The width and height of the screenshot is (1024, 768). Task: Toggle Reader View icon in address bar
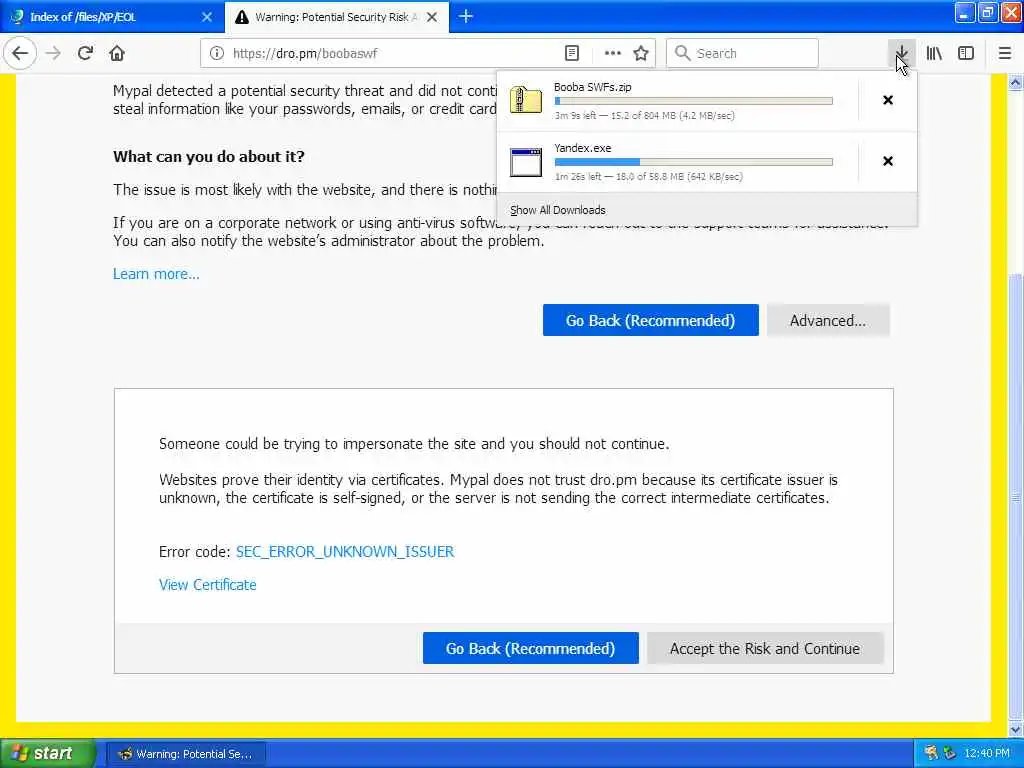pos(571,54)
